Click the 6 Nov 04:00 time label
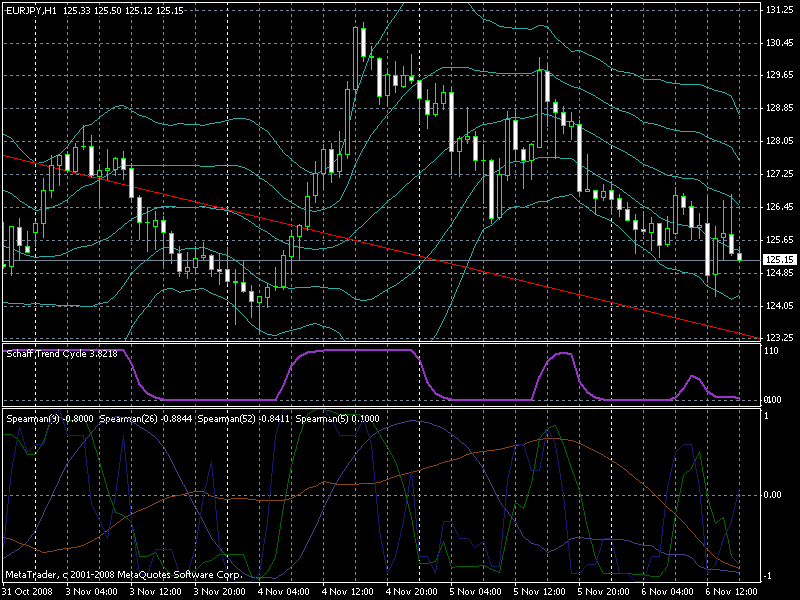Viewport: 800px width, 600px height. click(668, 592)
